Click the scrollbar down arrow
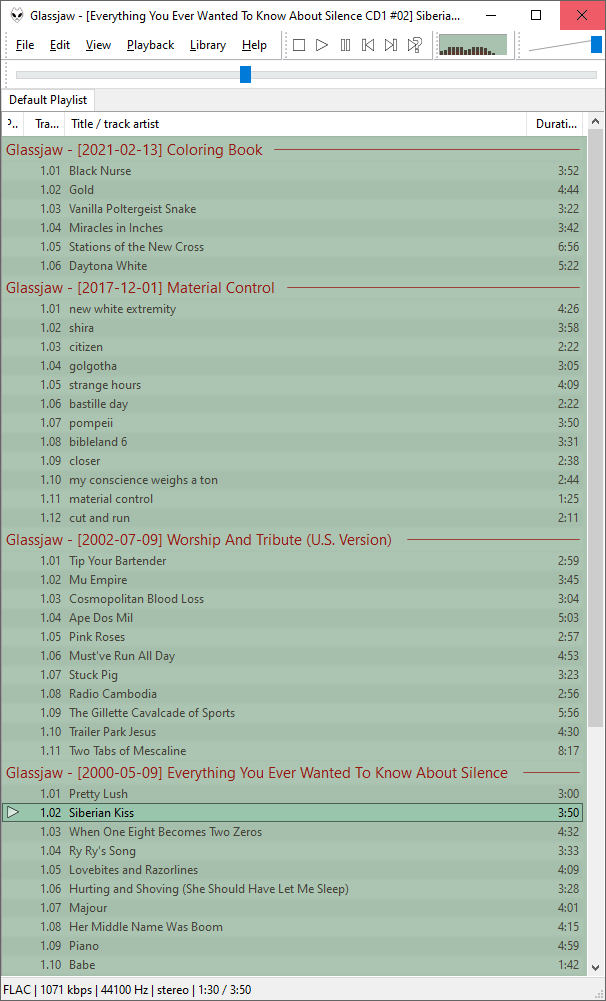Image resolution: width=606 pixels, height=1001 pixels. click(x=595, y=968)
